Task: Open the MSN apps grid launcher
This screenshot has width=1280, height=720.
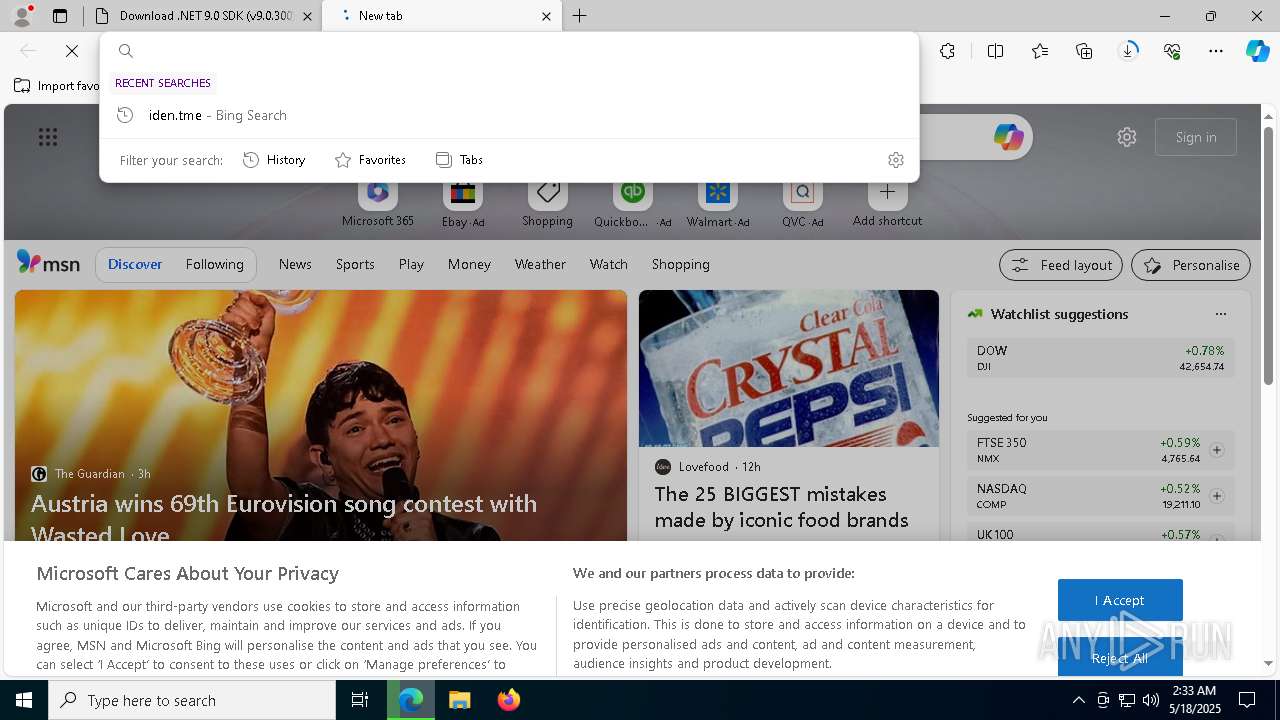Action: [x=48, y=137]
